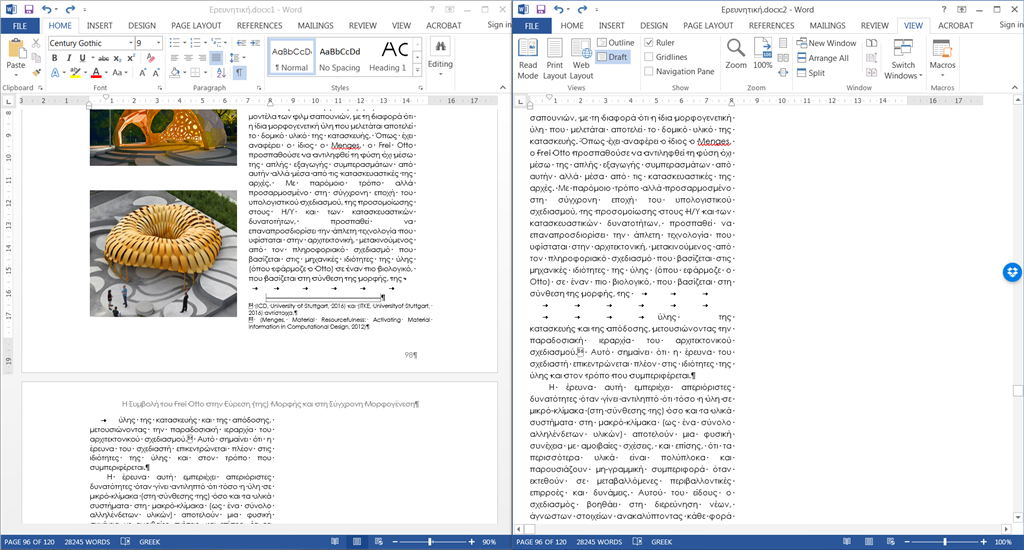Open the Switch Windows dropdown
1024x550 pixels.
[x=903, y=59]
